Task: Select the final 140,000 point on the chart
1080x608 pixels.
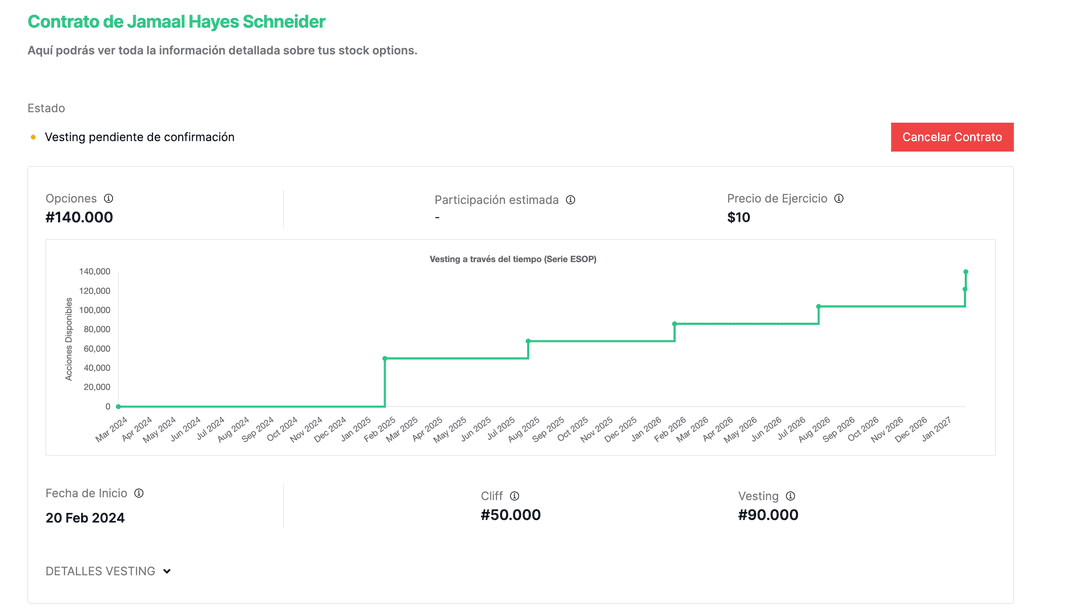Action: (966, 272)
